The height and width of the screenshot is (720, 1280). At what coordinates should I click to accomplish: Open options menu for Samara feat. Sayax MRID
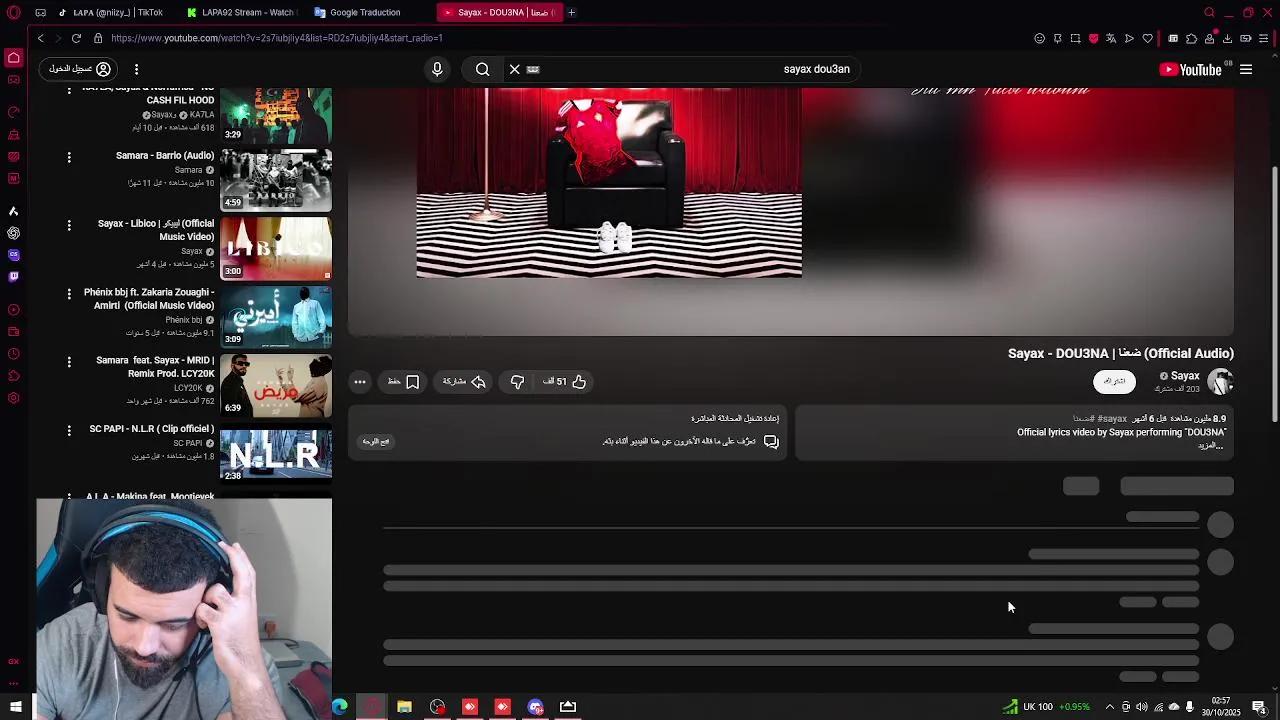[x=69, y=362]
